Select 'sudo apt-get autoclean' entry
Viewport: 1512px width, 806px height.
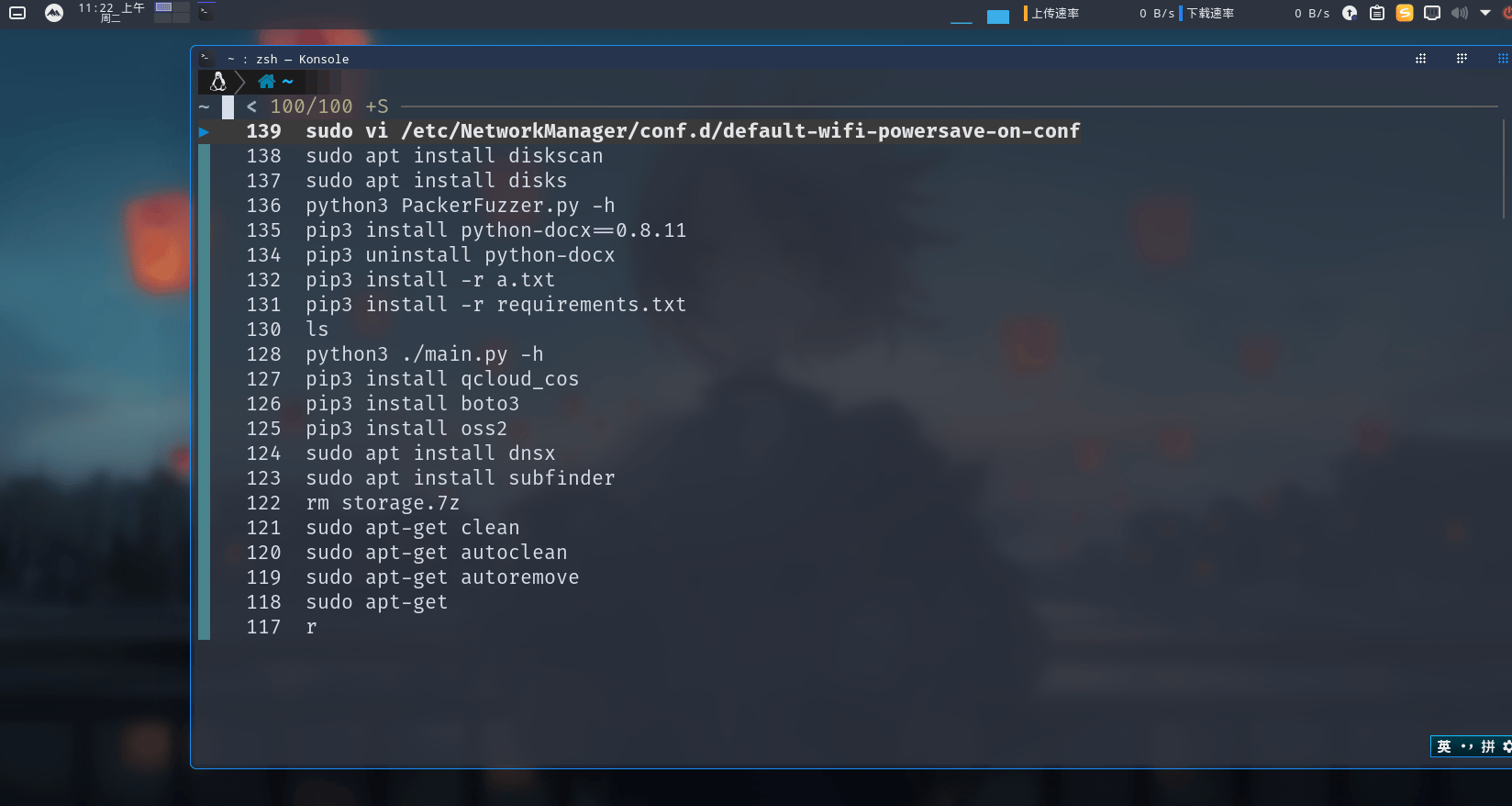tap(406, 553)
